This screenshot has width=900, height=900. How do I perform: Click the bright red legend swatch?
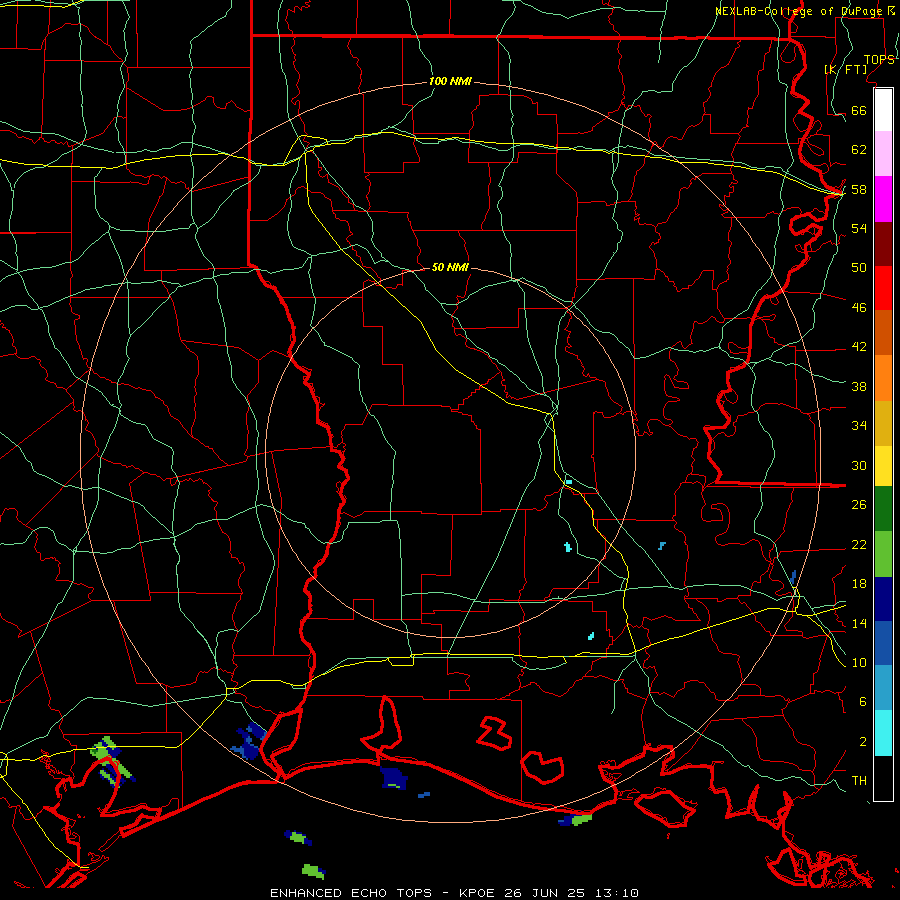(x=883, y=288)
